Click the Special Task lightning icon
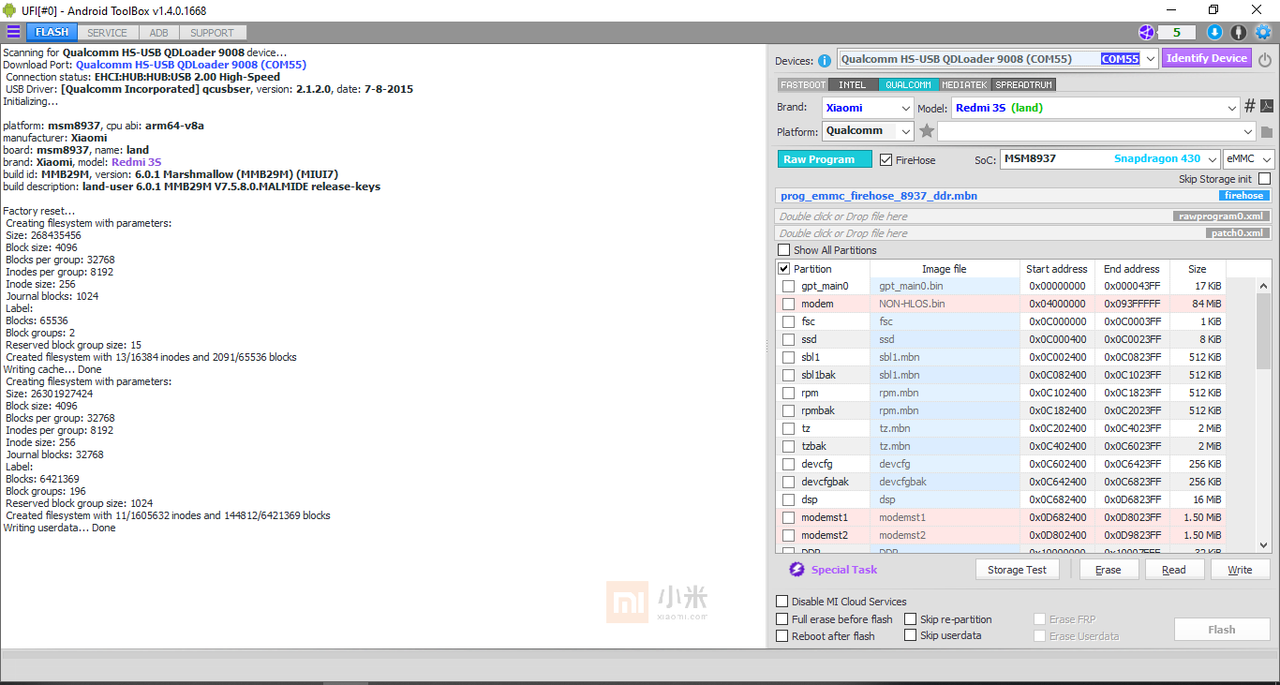 pos(797,569)
